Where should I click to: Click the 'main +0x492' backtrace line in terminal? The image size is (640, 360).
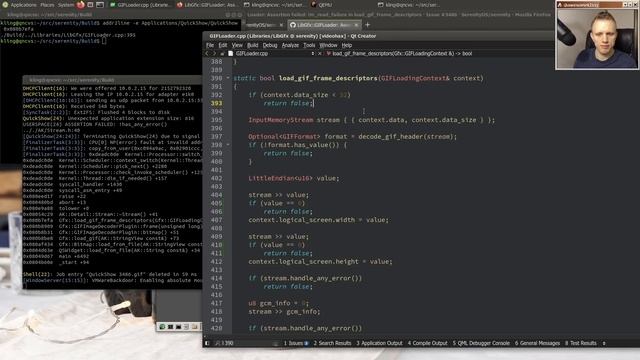tap(56, 256)
